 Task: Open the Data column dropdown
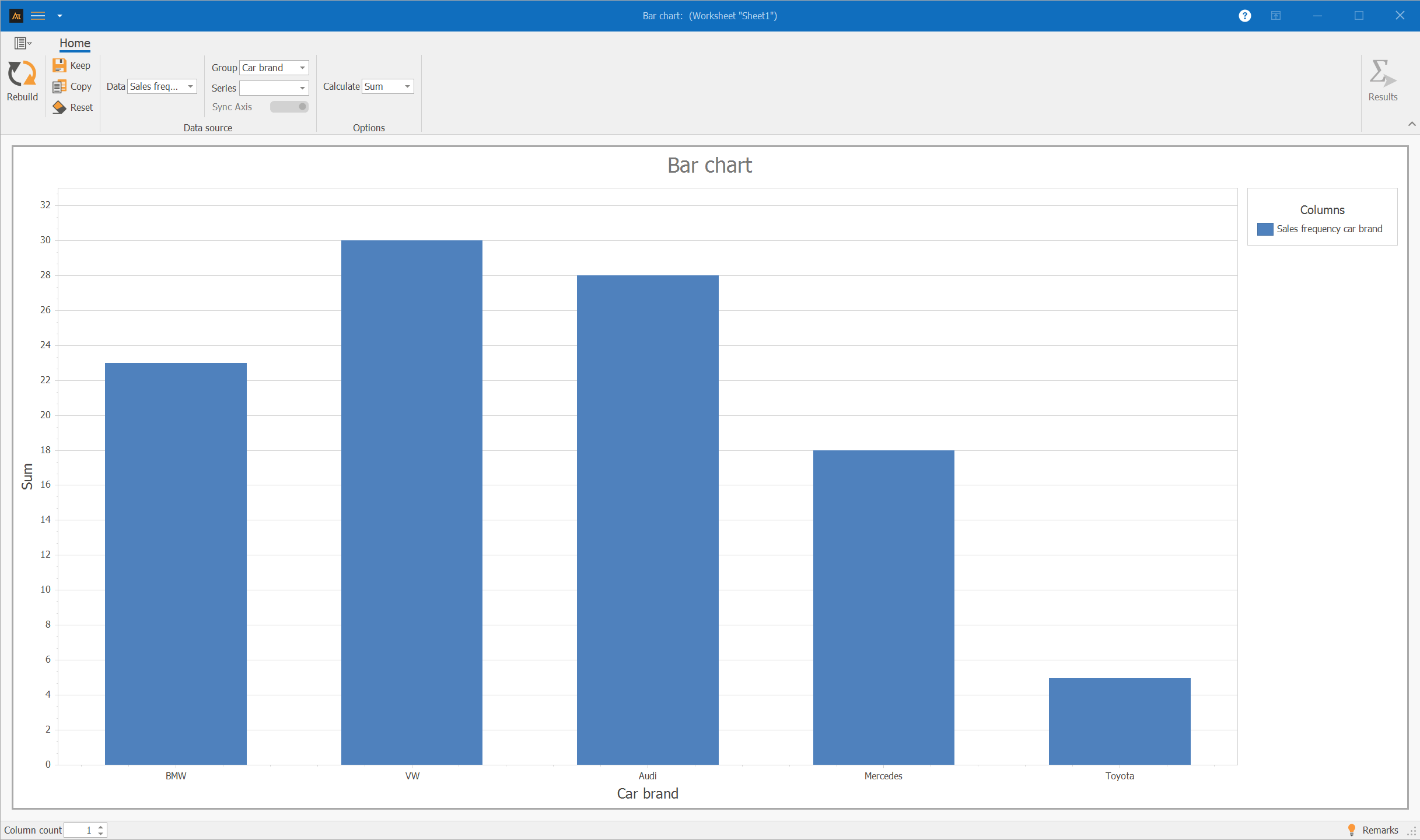tap(190, 86)
